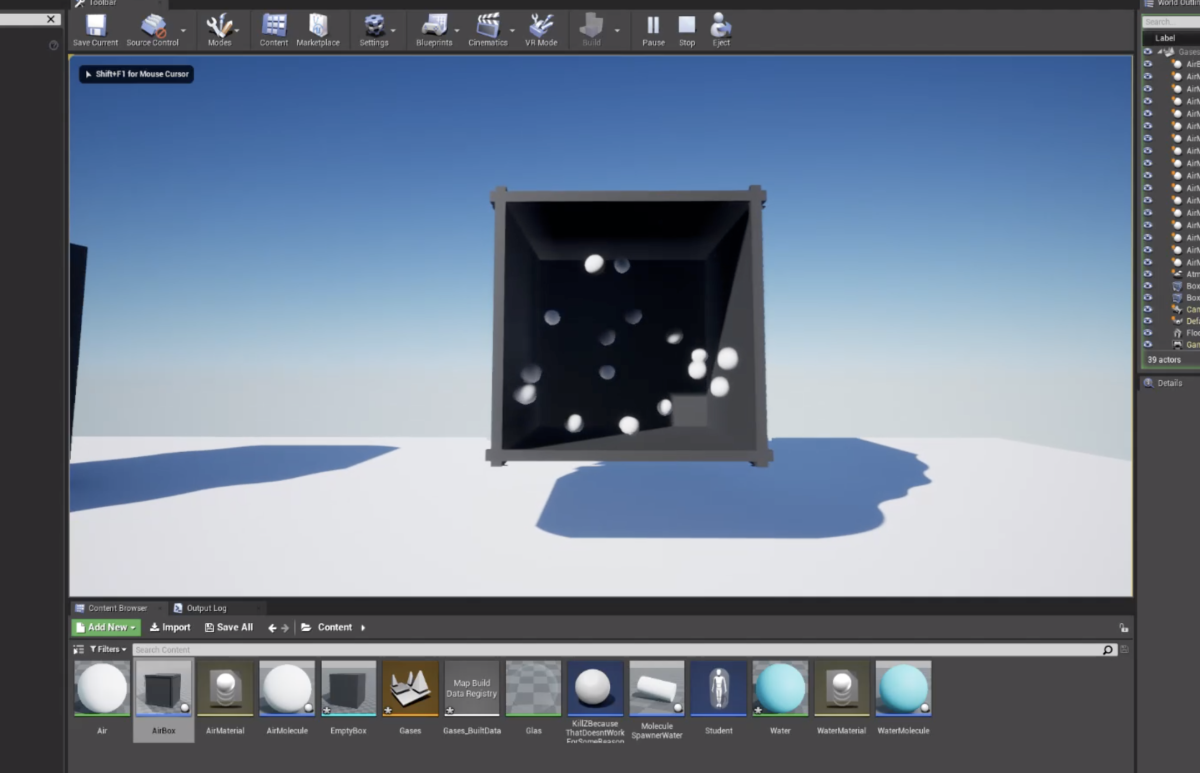Viewport: 1200px width, 773px height.
Task: Switch to the Output Log tab
Action: tap(206, 608)
